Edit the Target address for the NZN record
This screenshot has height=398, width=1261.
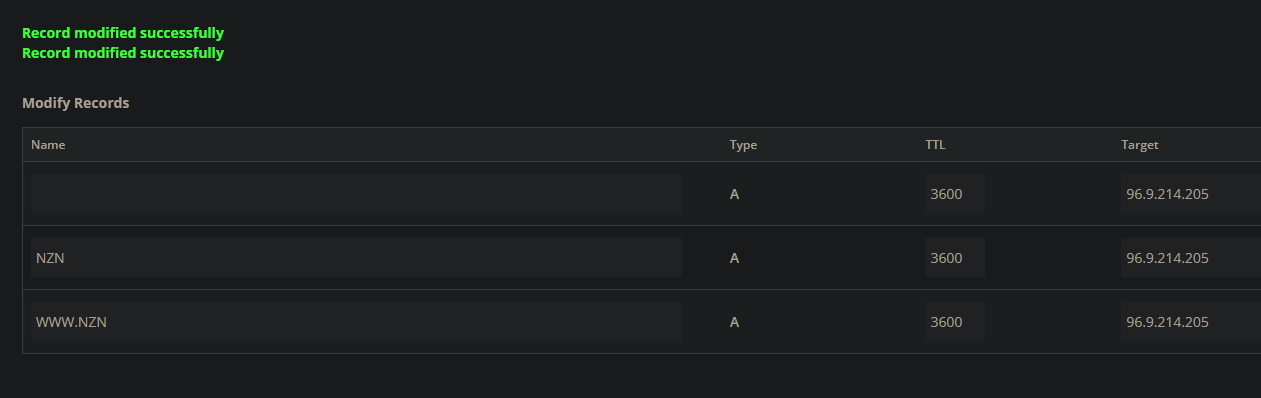pyautogui.click(x=1190, y=258)
